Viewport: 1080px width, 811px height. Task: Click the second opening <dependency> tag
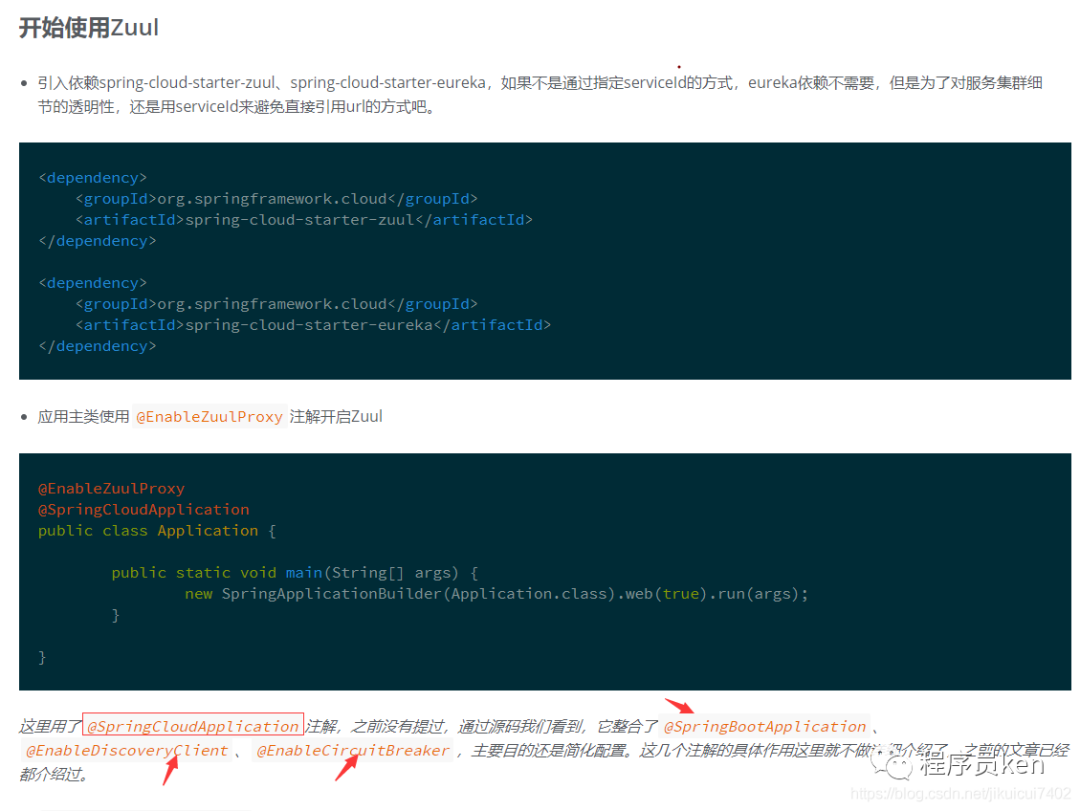(x=93, y=283)
